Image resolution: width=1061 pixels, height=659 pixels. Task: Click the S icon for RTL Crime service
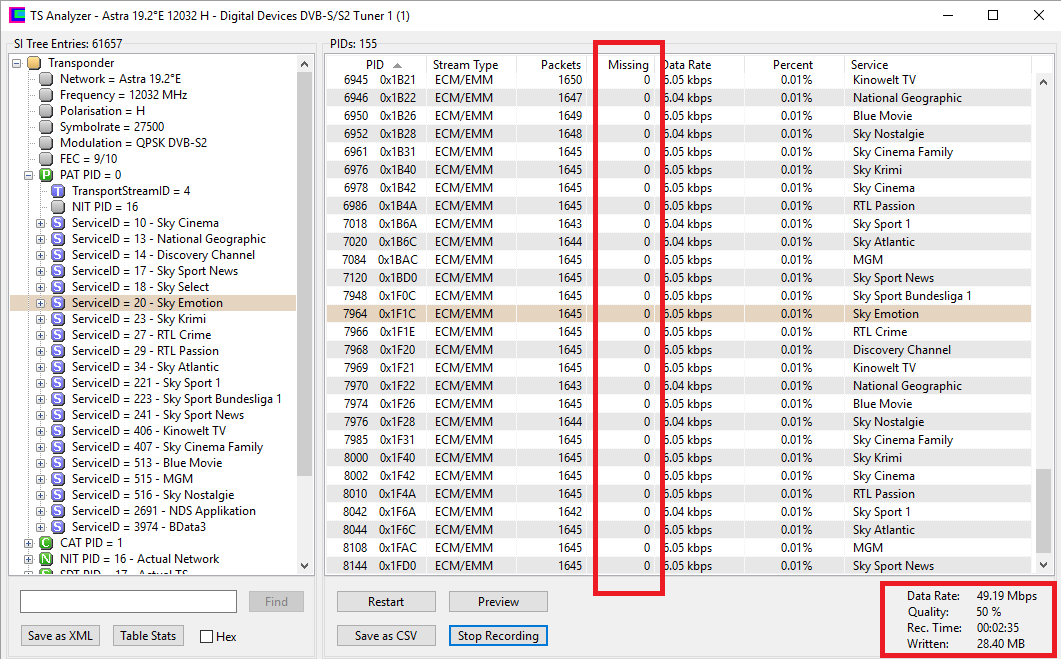click(58, 335)
